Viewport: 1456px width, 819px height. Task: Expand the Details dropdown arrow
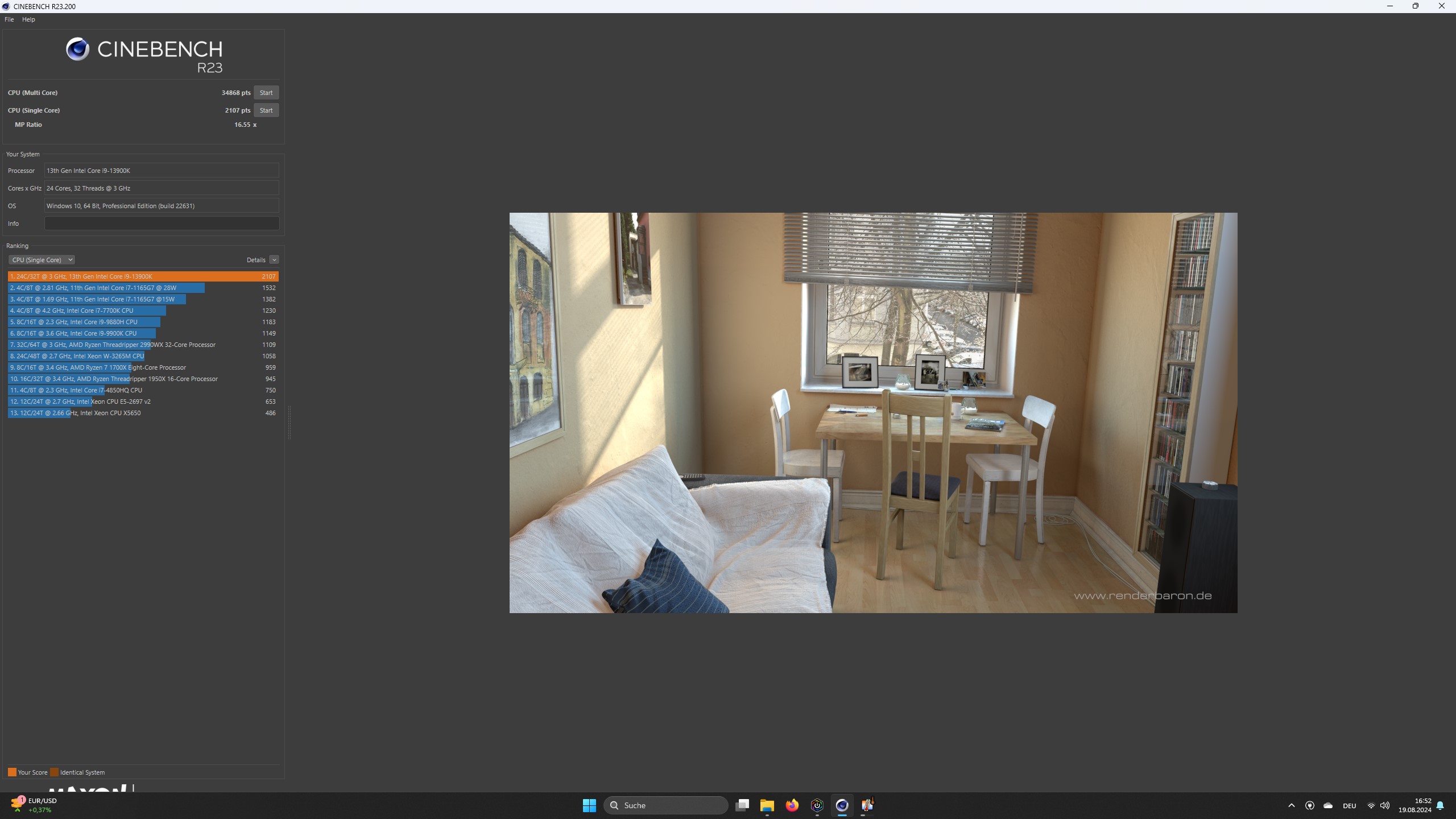[274, 260]
